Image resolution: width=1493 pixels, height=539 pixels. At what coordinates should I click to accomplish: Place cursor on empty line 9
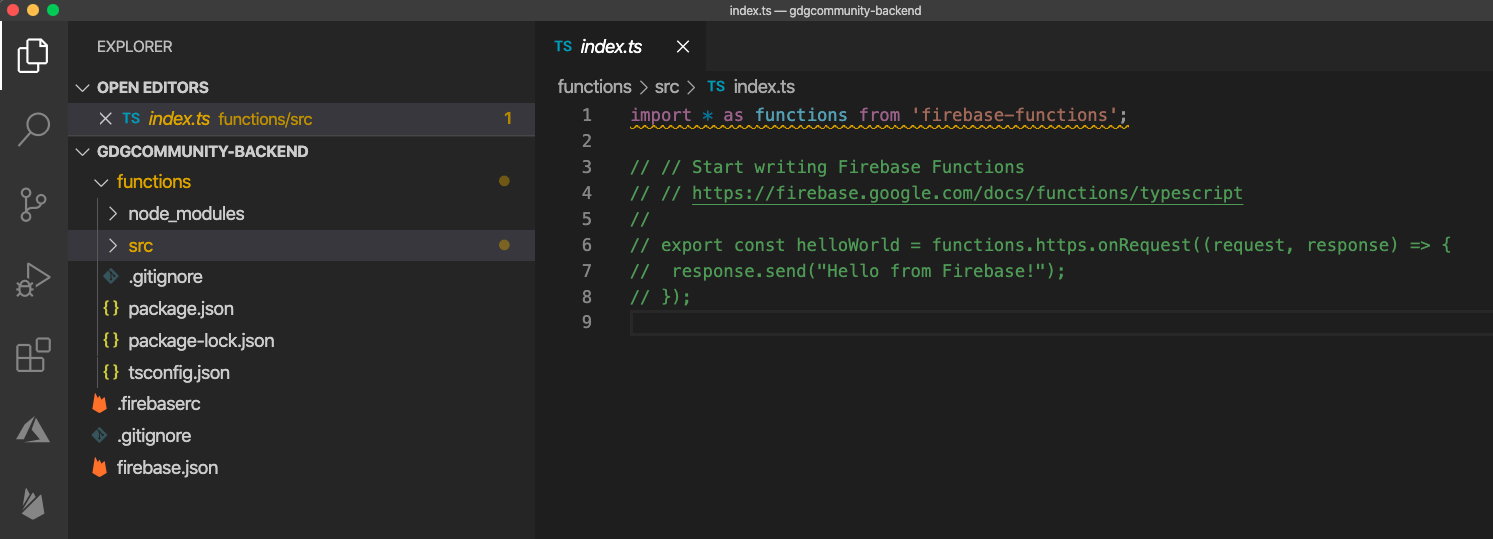(1061, 322)
